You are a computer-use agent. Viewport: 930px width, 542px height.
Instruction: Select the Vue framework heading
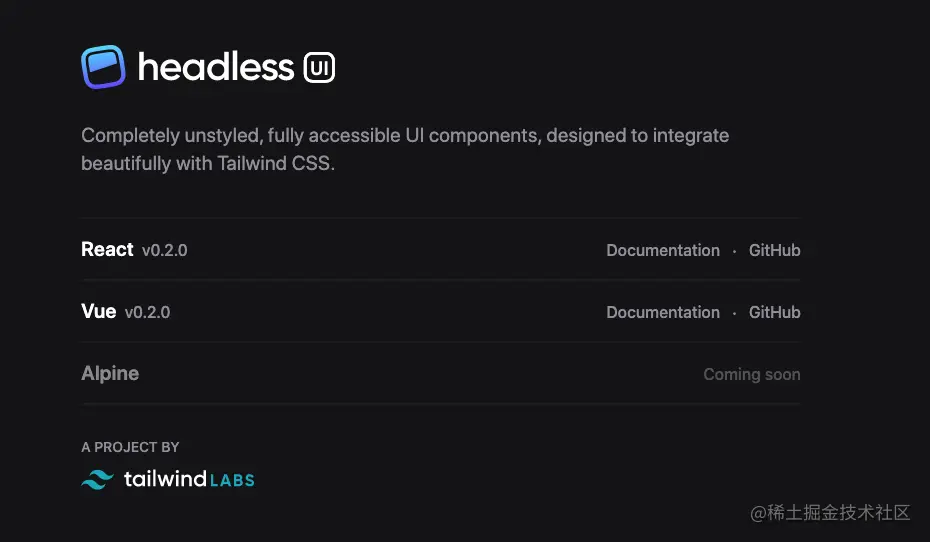[98, 311]
